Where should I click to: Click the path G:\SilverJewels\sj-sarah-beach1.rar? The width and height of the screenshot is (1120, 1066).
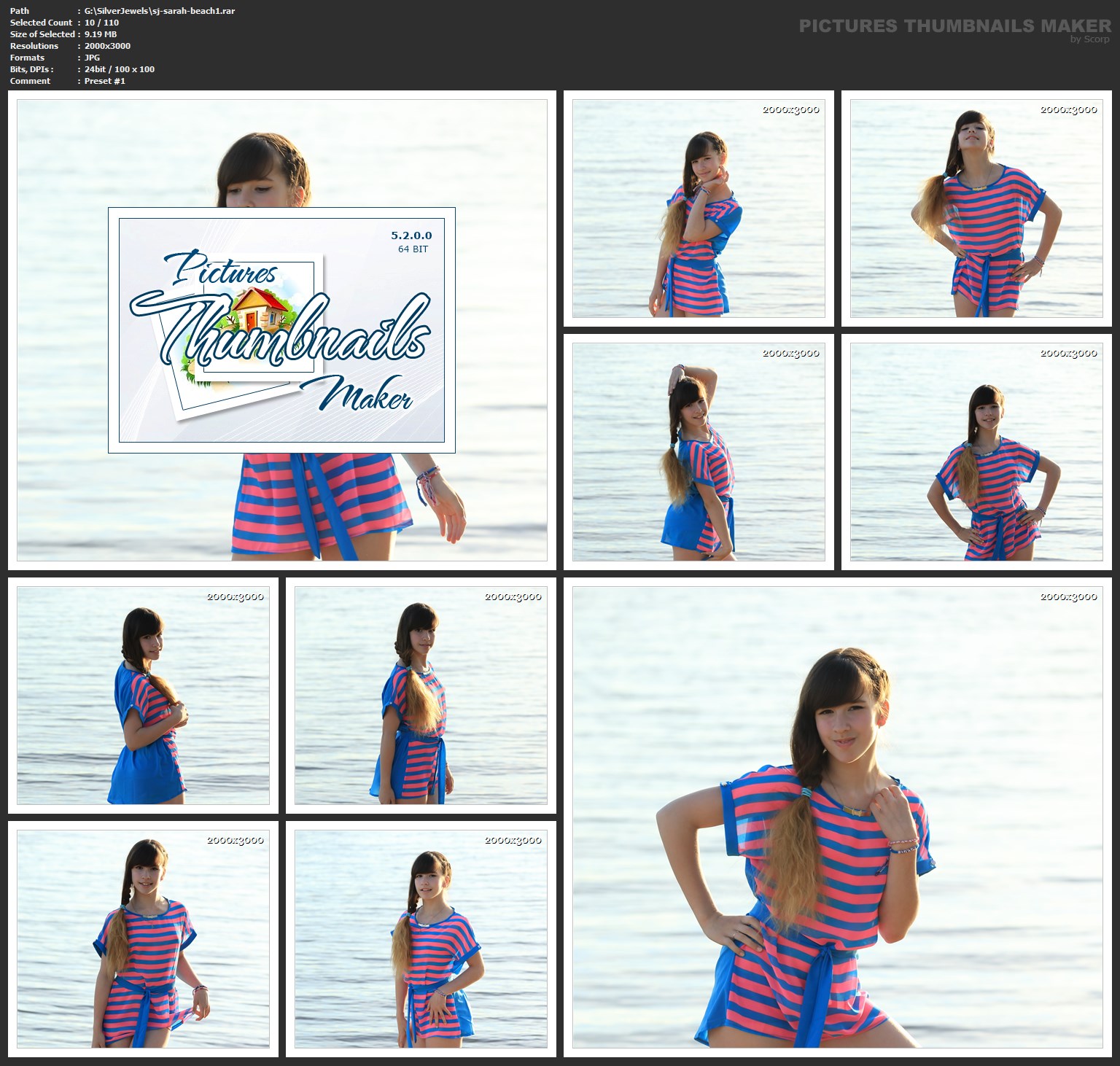[x=160, y=11]
